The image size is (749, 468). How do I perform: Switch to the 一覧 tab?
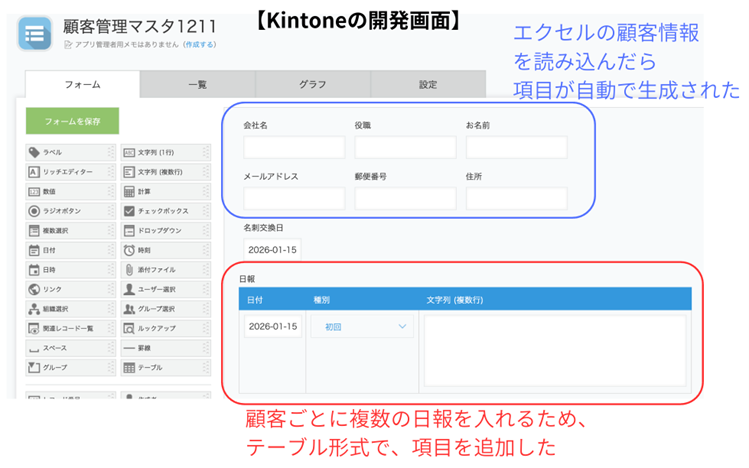pos(197,85)
